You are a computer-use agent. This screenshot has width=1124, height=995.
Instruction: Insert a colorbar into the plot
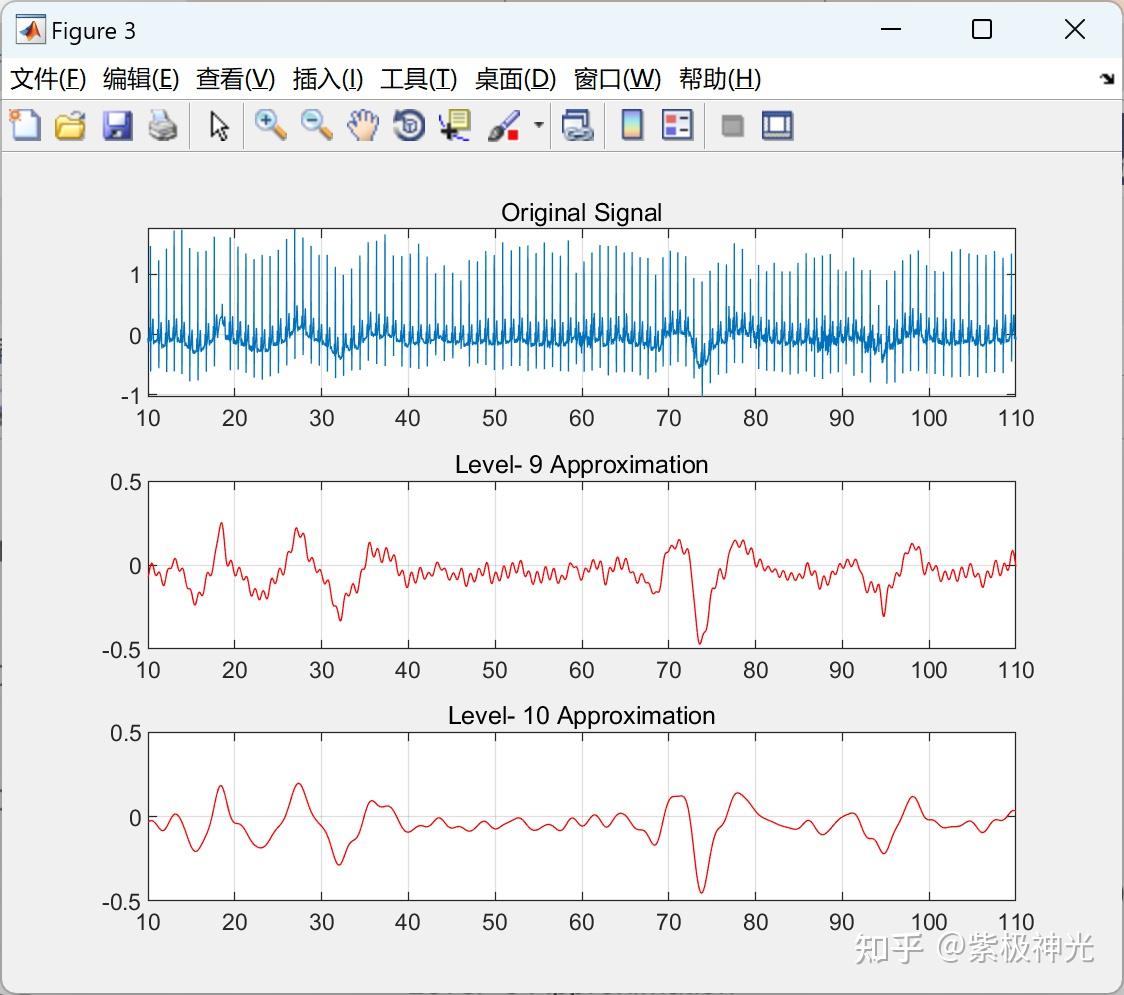[632, 125]
